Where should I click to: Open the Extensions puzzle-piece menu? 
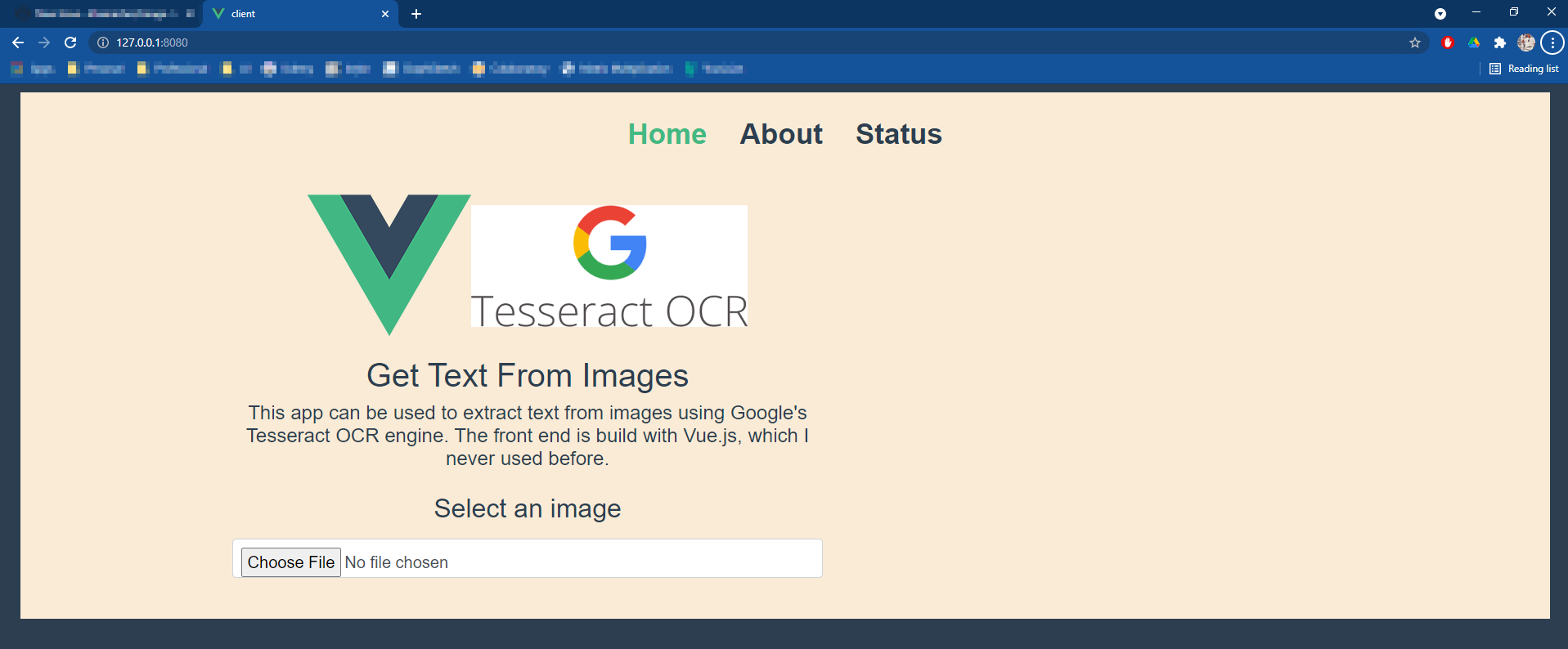(x=1499, y=43)
